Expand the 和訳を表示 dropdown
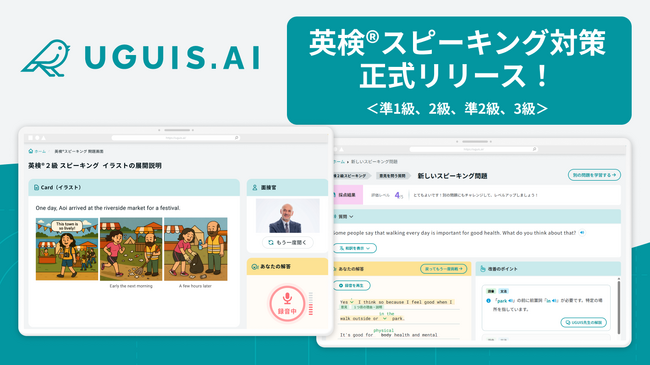 354,248
